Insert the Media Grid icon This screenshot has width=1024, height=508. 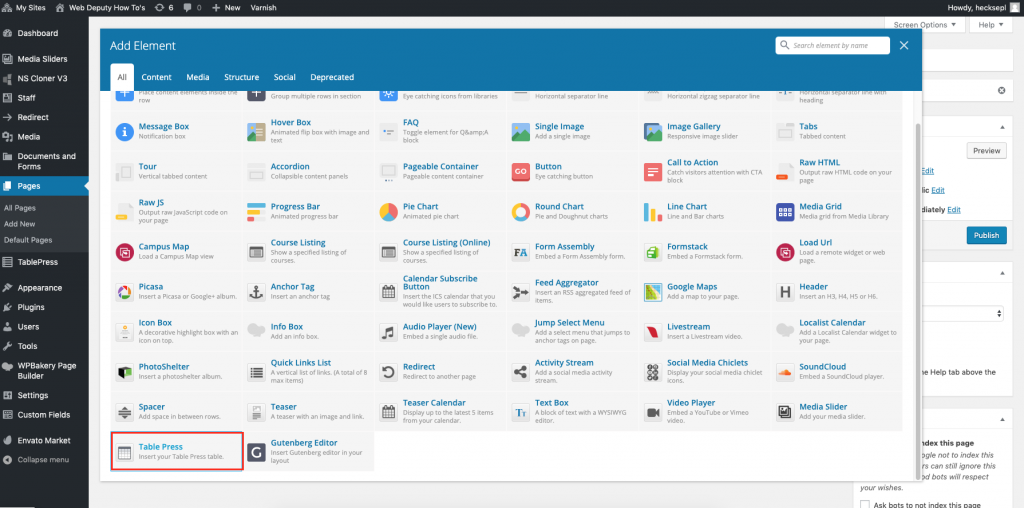[x=785, y=212]
